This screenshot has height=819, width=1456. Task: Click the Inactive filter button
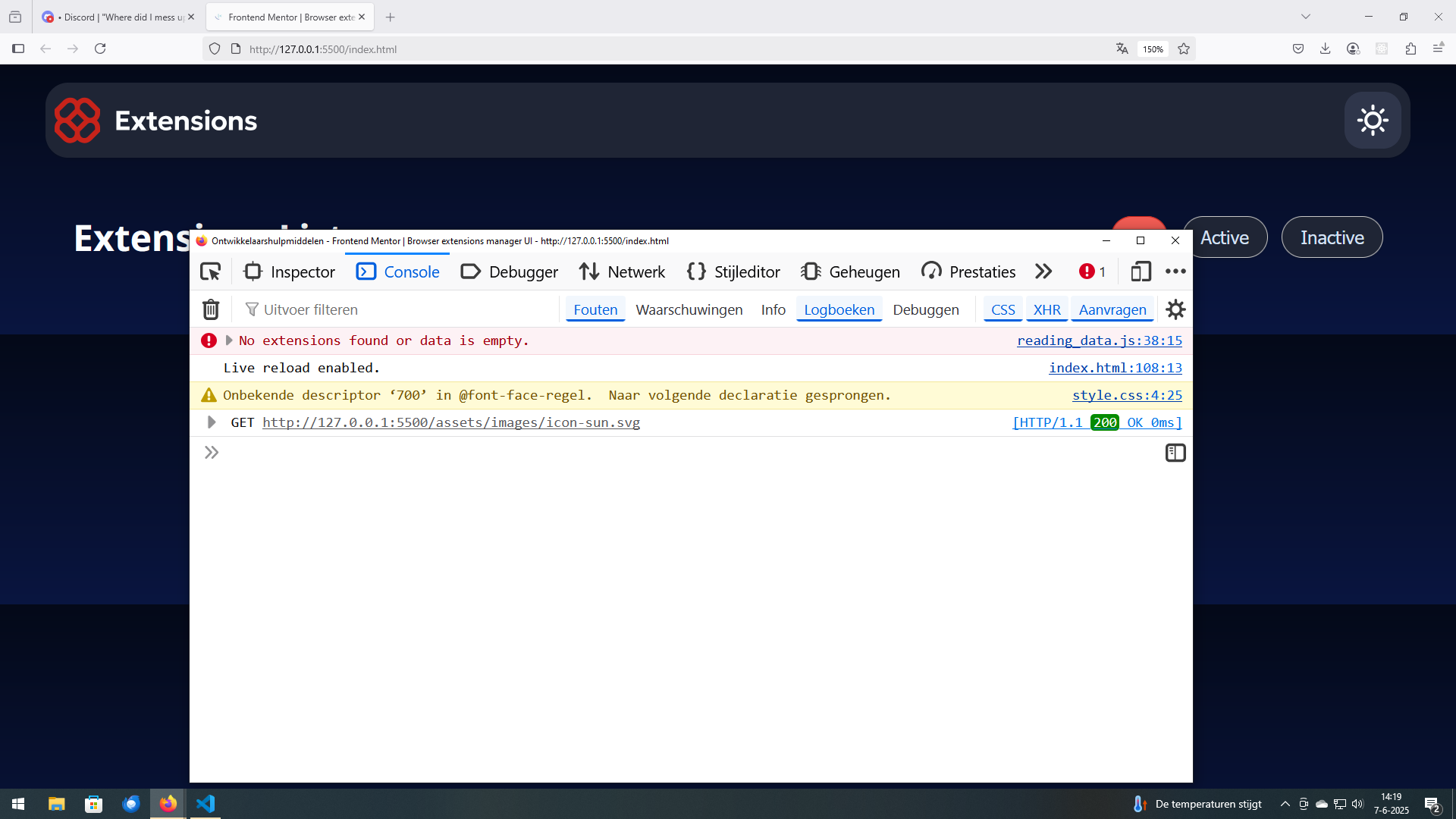pos(1332,237)
